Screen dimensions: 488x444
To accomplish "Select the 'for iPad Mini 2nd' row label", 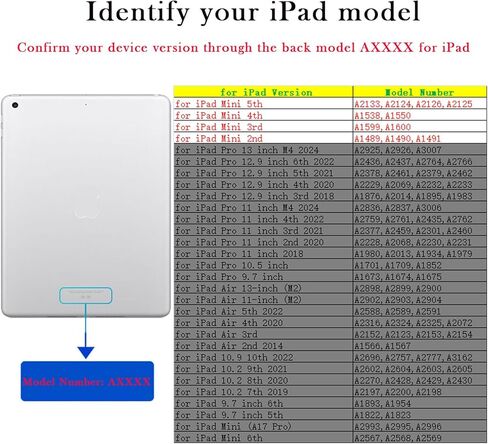I will tap(219, 138).
